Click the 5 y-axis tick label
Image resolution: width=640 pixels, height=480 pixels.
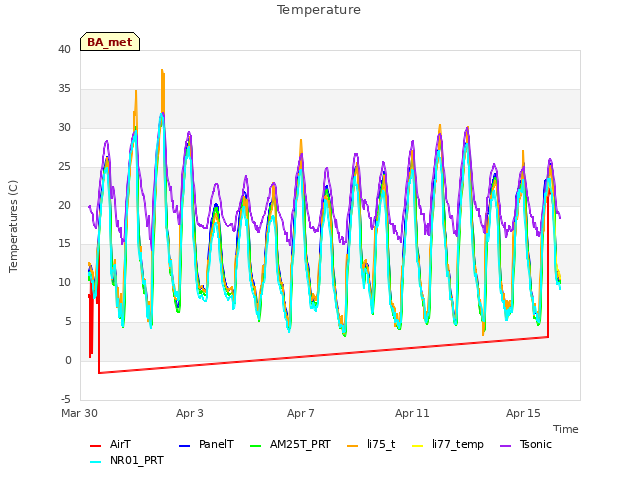coord(68,322)
